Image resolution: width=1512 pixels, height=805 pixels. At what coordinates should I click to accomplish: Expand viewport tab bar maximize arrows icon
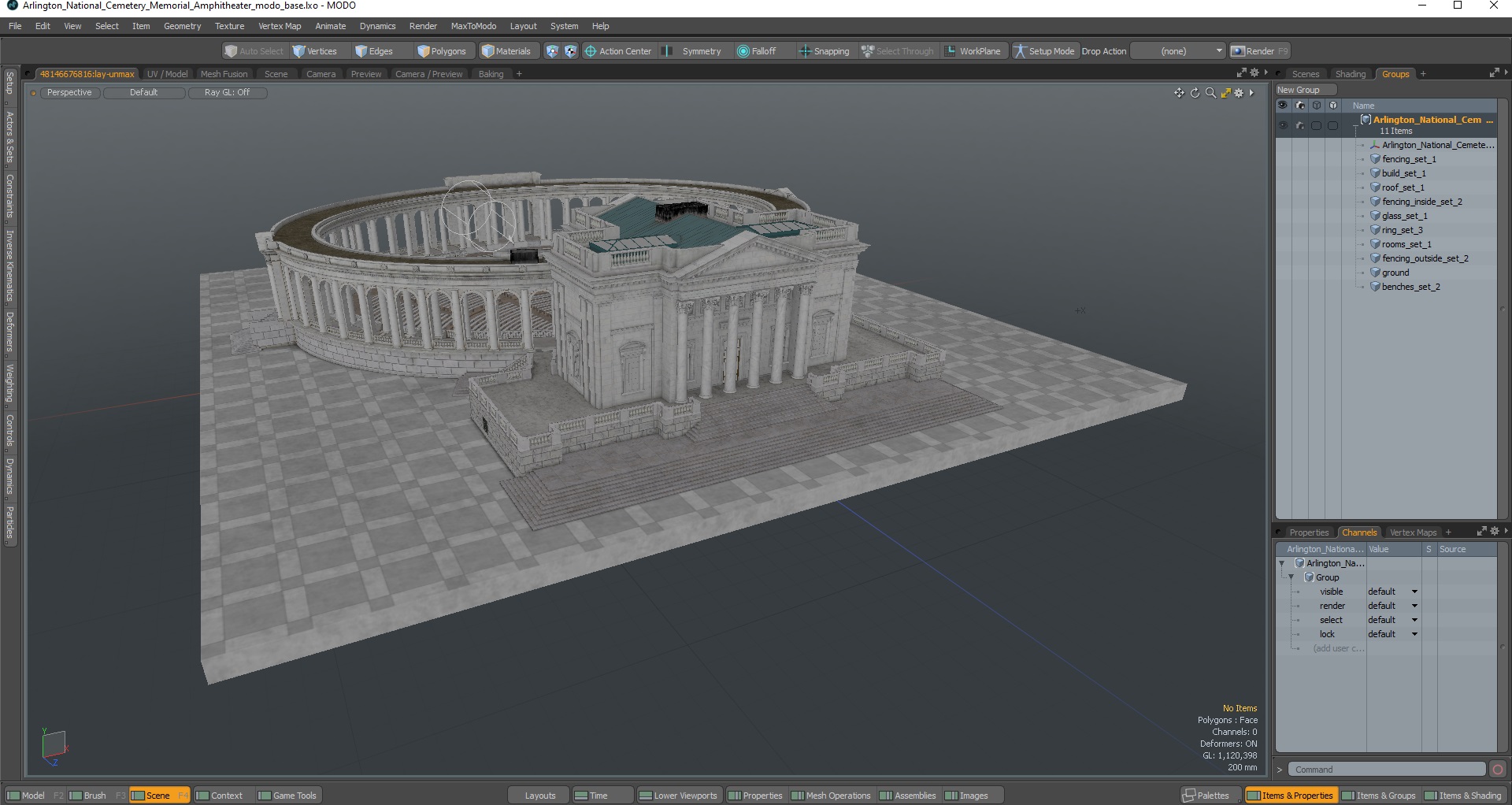[x=1241, y=72]
